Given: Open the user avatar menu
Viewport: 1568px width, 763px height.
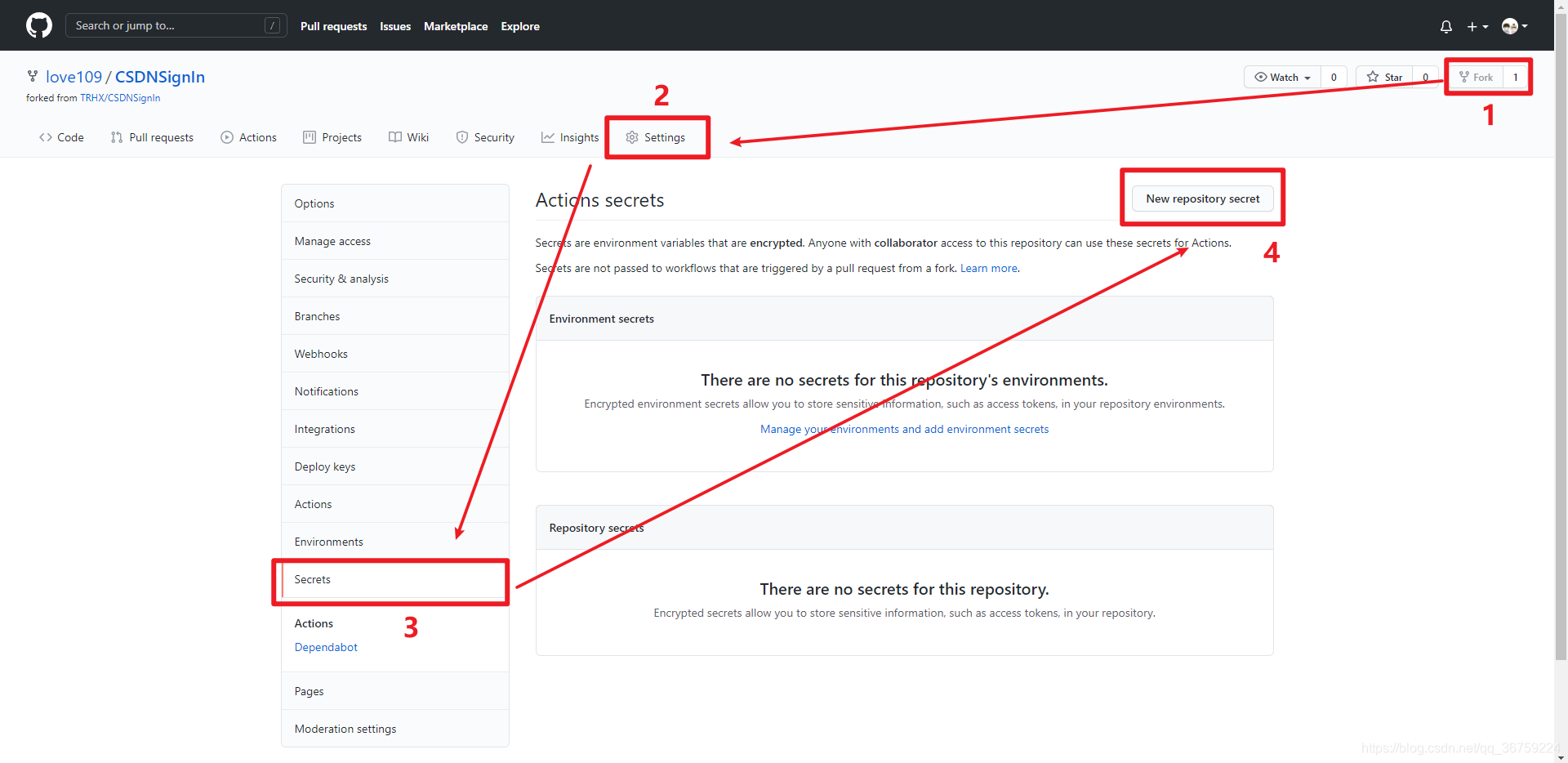Looking at the screenshot, I should click(x=1514, y=26).
